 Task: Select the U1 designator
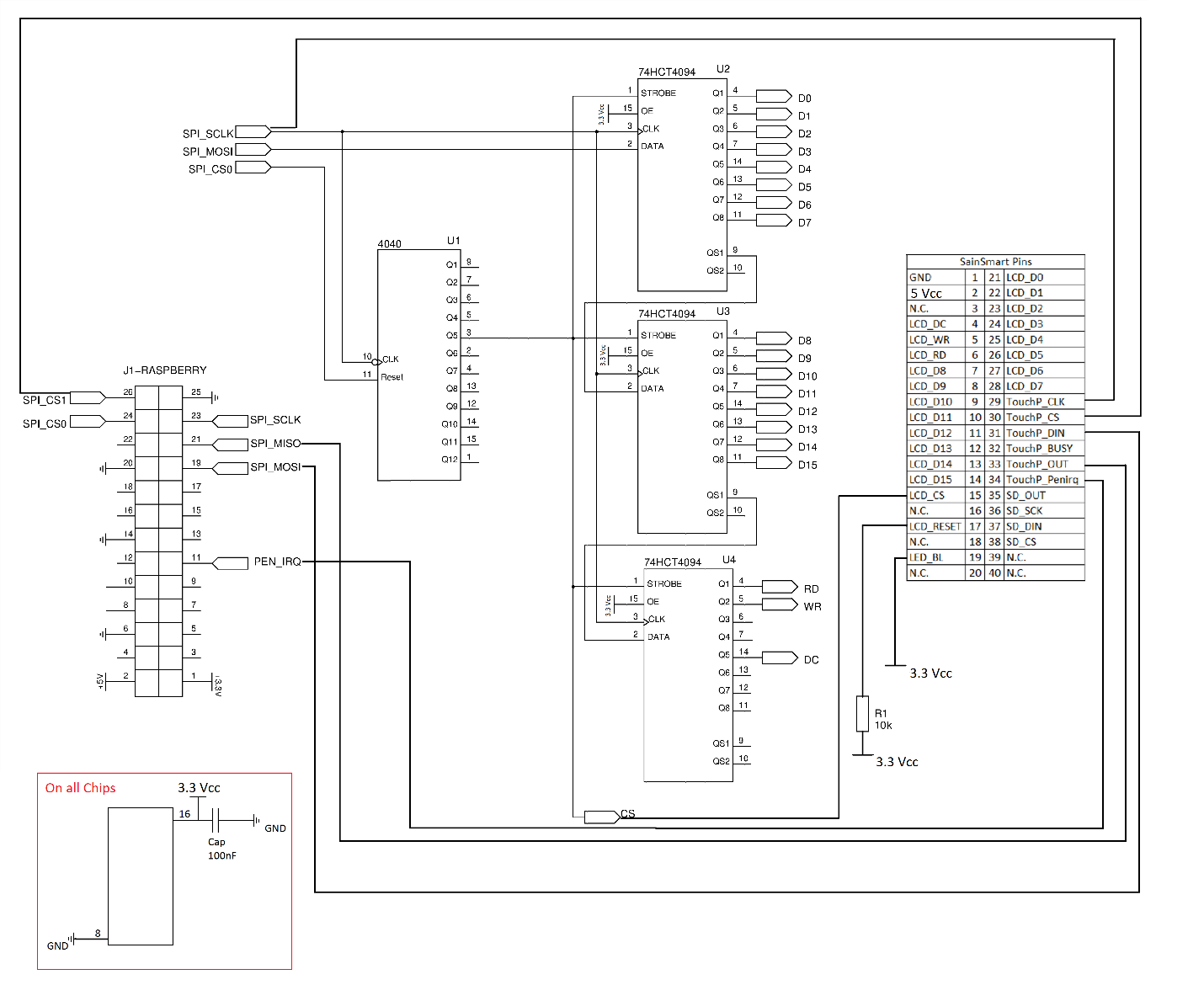(x=453, y=241)
